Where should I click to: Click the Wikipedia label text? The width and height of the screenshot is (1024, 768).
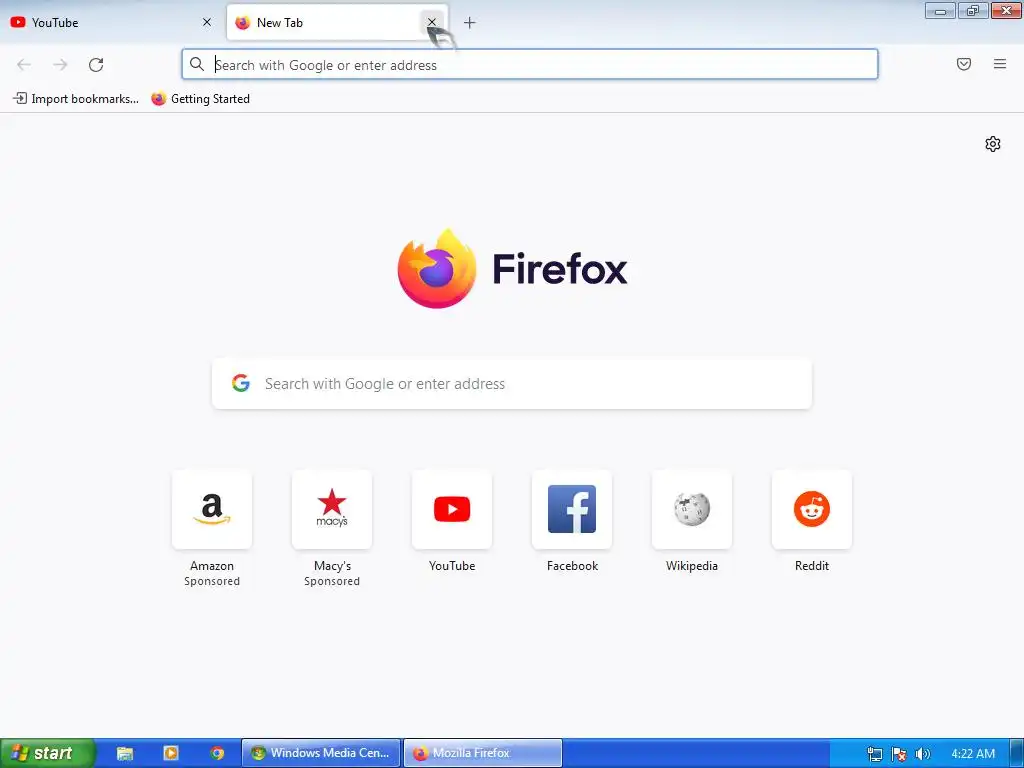pos(692,566)
